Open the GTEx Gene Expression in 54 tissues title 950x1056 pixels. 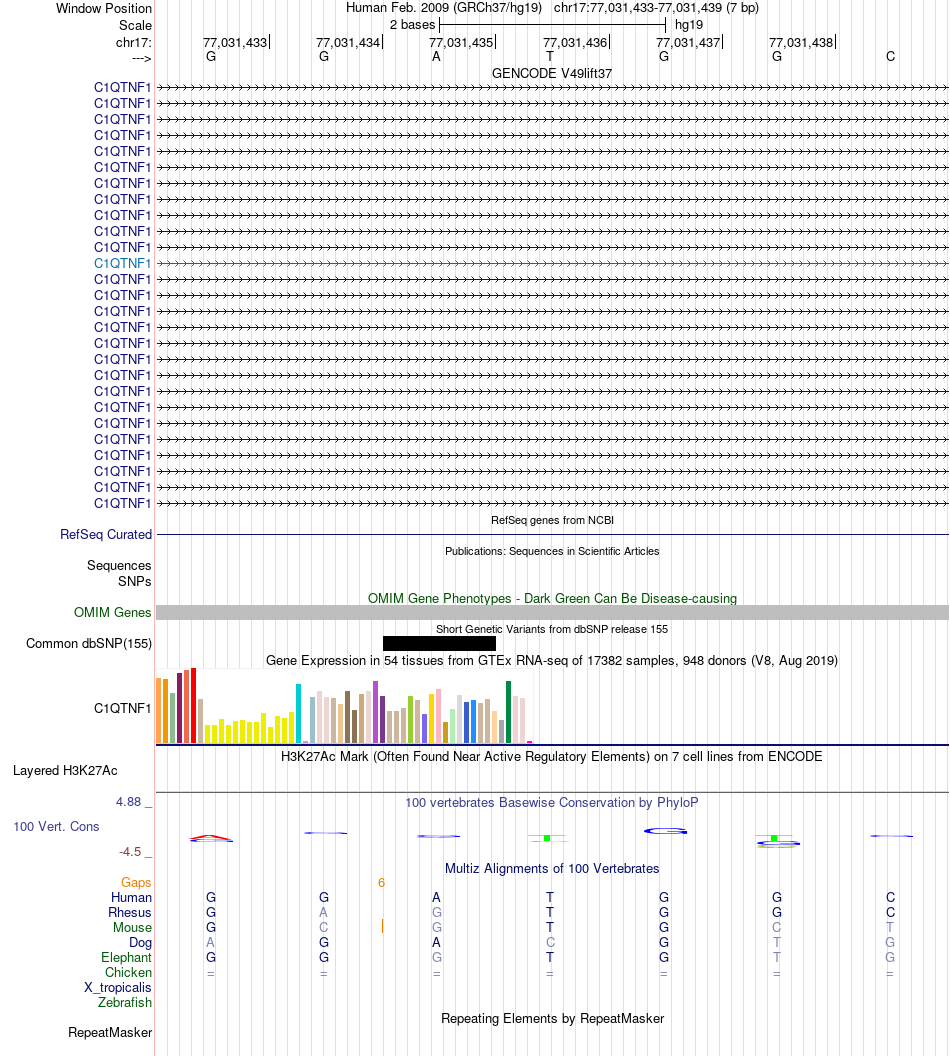pos(552,661)
